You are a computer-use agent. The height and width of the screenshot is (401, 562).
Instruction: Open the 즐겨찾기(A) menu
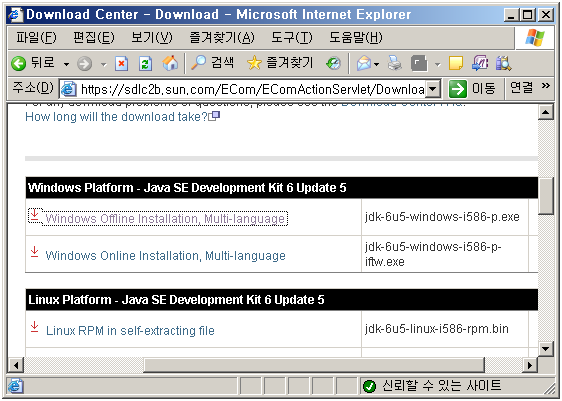(222, 37)
